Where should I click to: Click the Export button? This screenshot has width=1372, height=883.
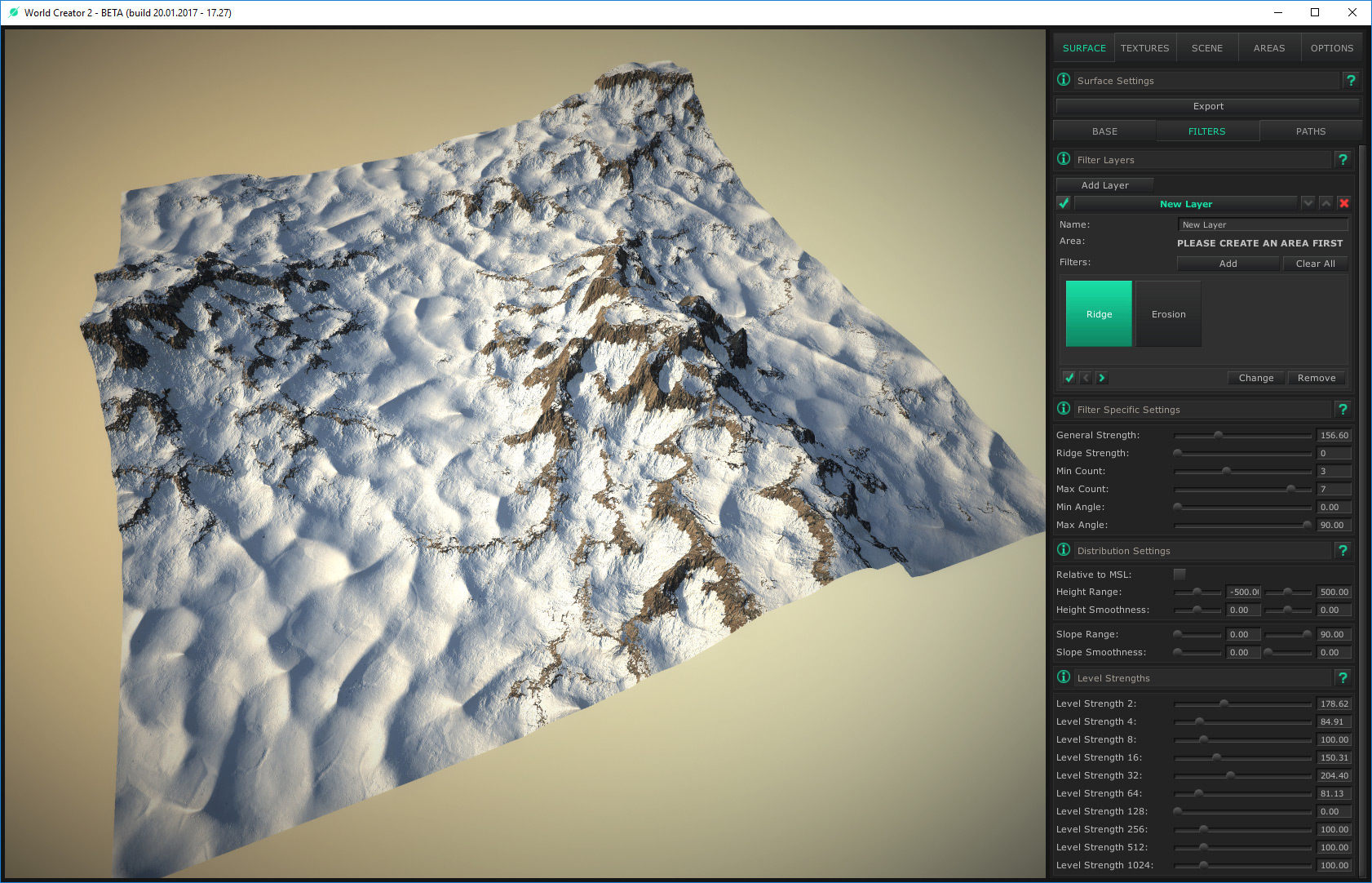pos(1208,106)
